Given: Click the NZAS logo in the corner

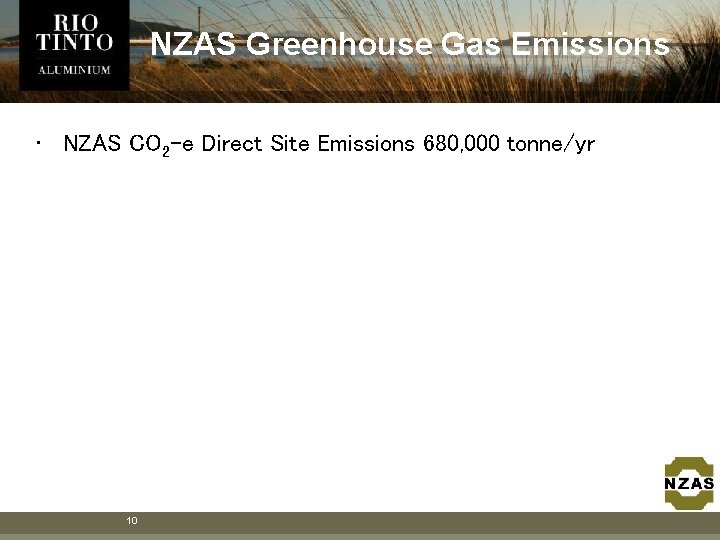Looking at the screenshot, I should [x=689, y=483].
